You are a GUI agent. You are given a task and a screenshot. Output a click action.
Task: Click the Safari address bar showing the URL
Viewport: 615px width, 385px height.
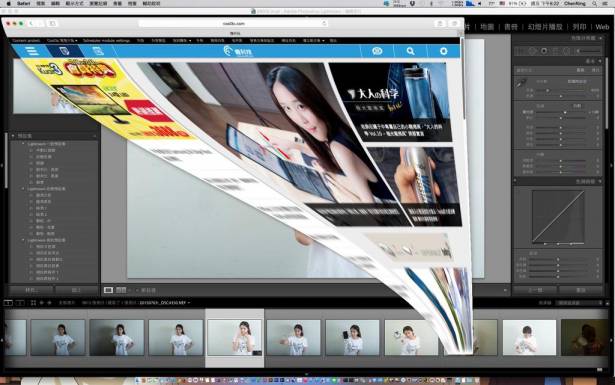pos(234,24)
